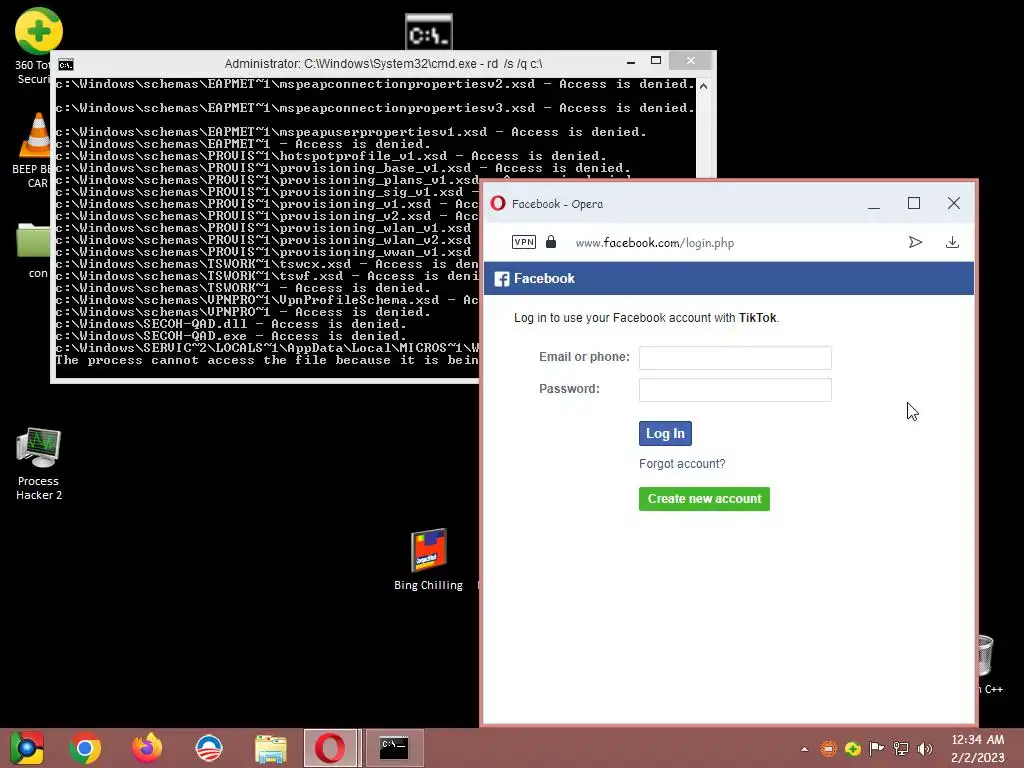Select the cmd shortcut icon on desktop top
This screenshot has height=768, width=1024.
(x=428, y=31)
